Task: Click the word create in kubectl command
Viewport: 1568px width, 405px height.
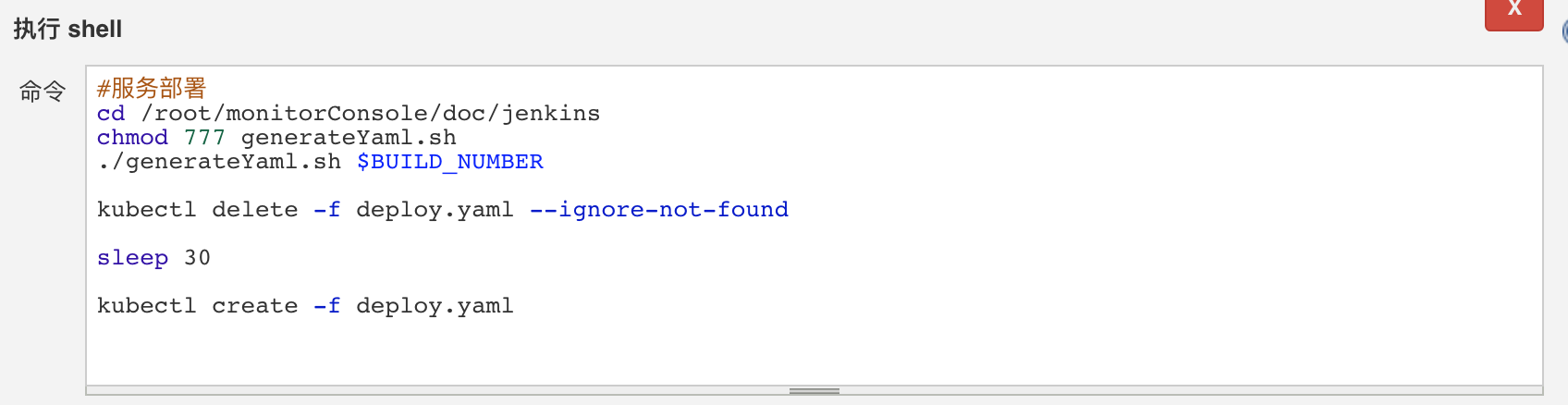Action: [x=255, y=306]
